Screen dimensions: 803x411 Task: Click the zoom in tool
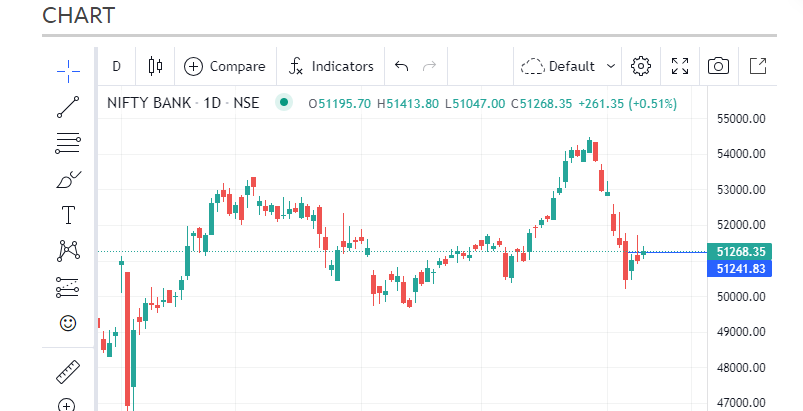point(68,405)
